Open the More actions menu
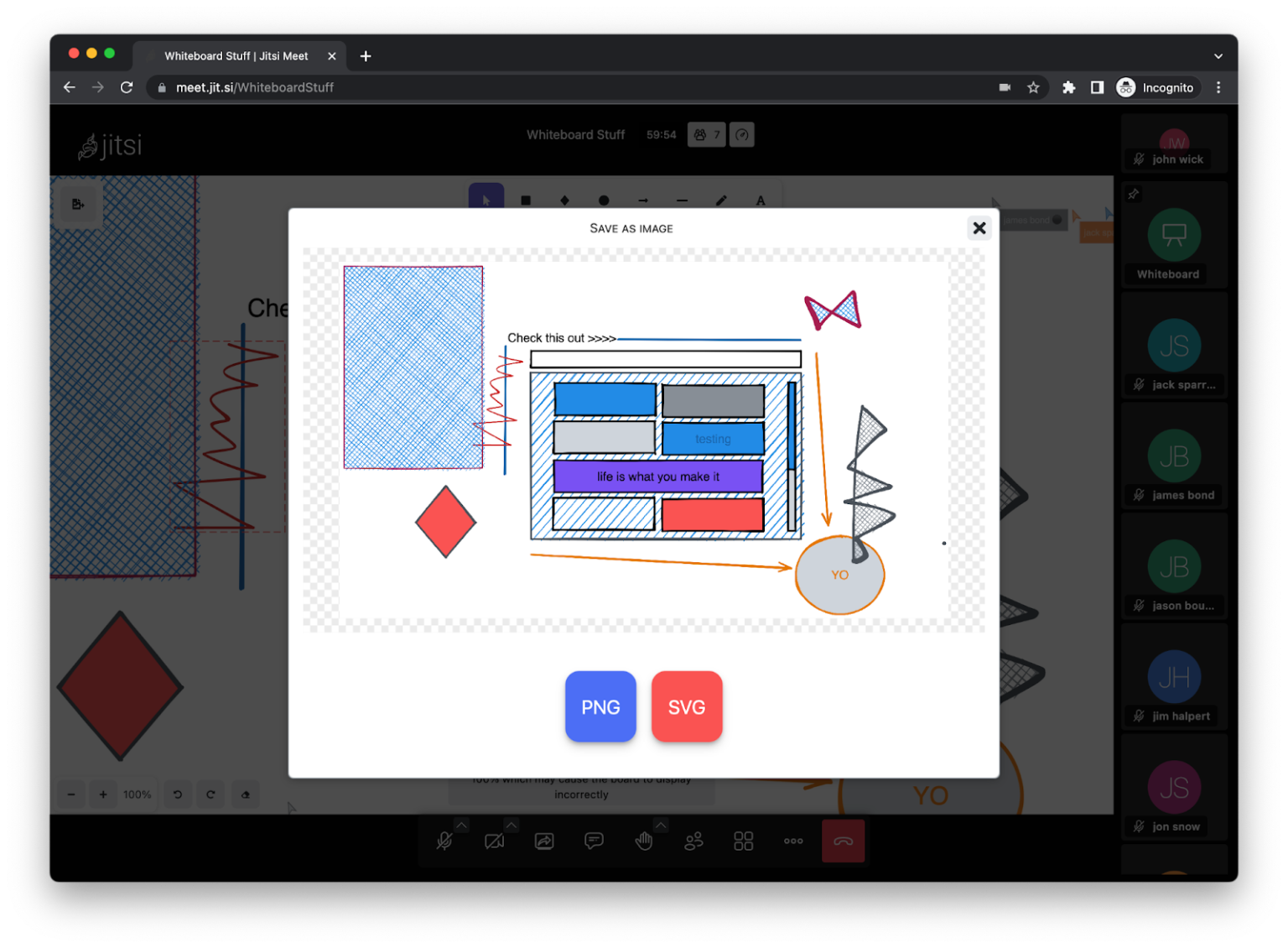The width and height of the screenshot is (1288, 948). (792, 841)
